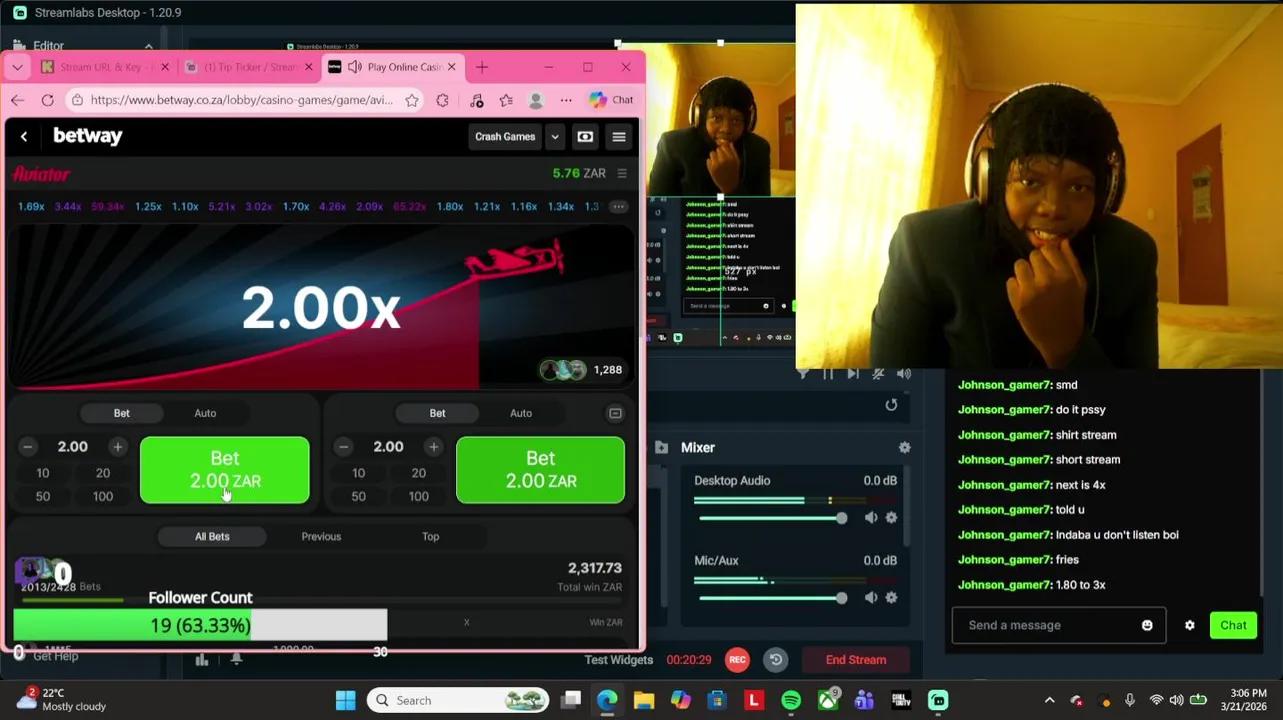The height and width of the screenshot is (720, 1283).
Task: Click the betway hamburger menu icon
Action: click(x=619, y=137)
